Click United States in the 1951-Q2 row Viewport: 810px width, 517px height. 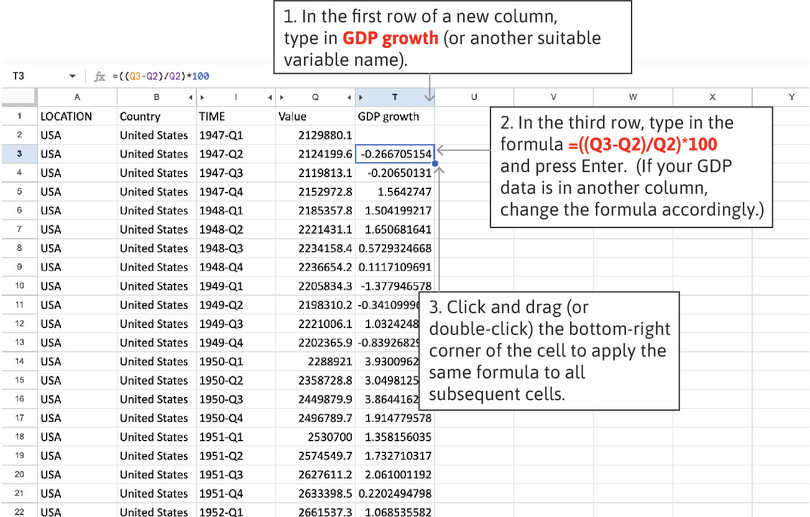pos(157,456)
